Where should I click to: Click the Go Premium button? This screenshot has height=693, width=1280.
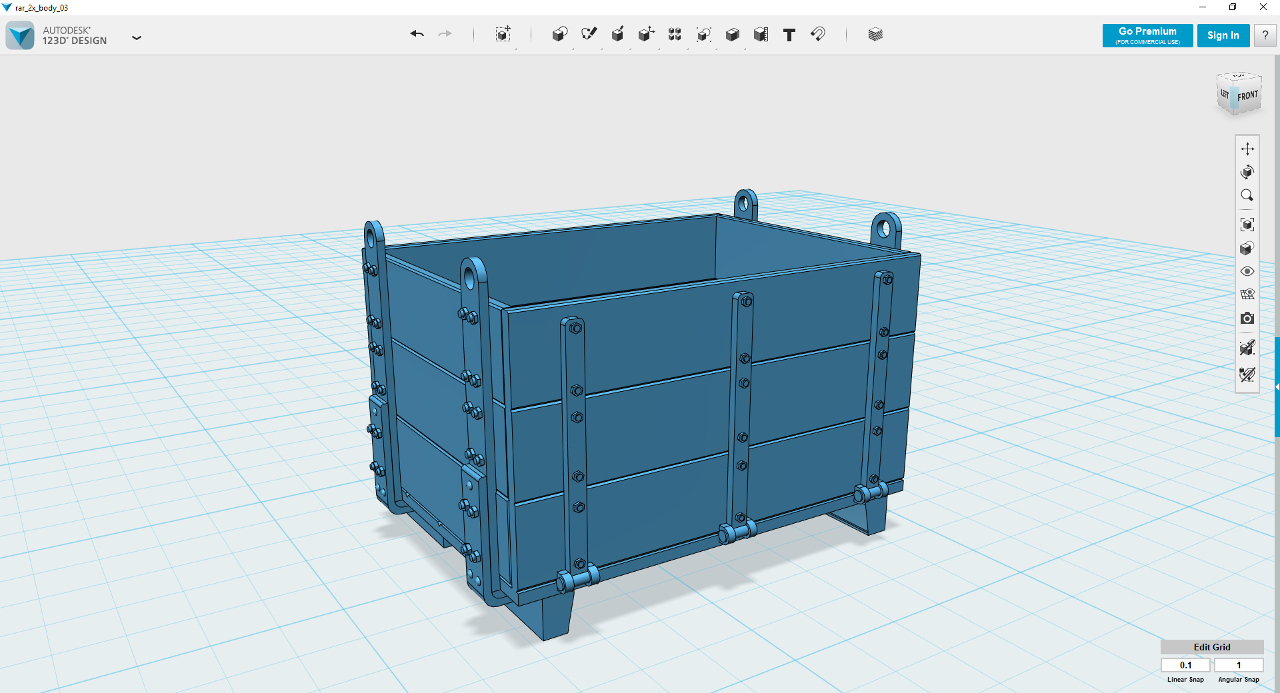tap(1148, 35)
